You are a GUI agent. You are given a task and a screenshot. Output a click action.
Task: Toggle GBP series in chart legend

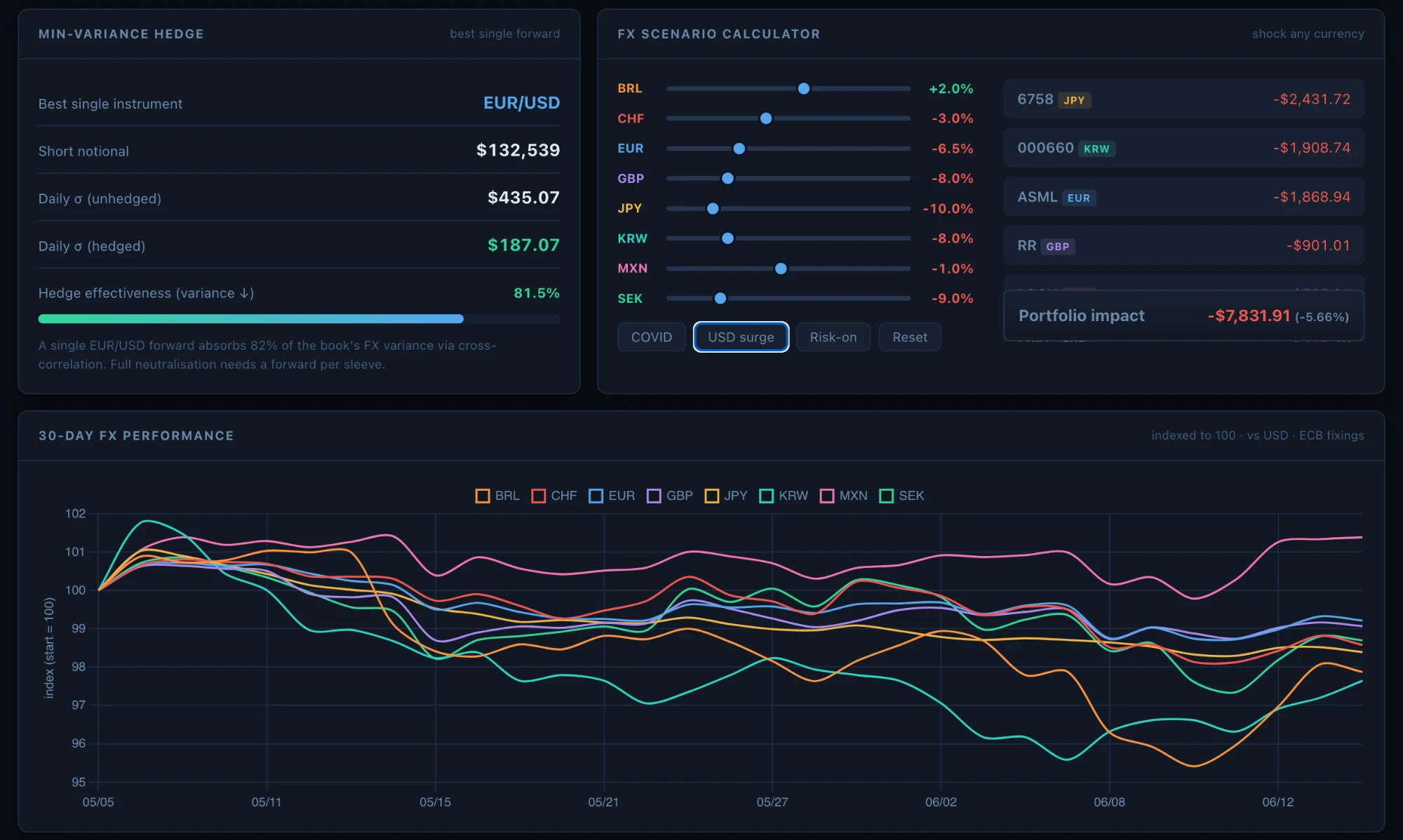click(670, 496)
